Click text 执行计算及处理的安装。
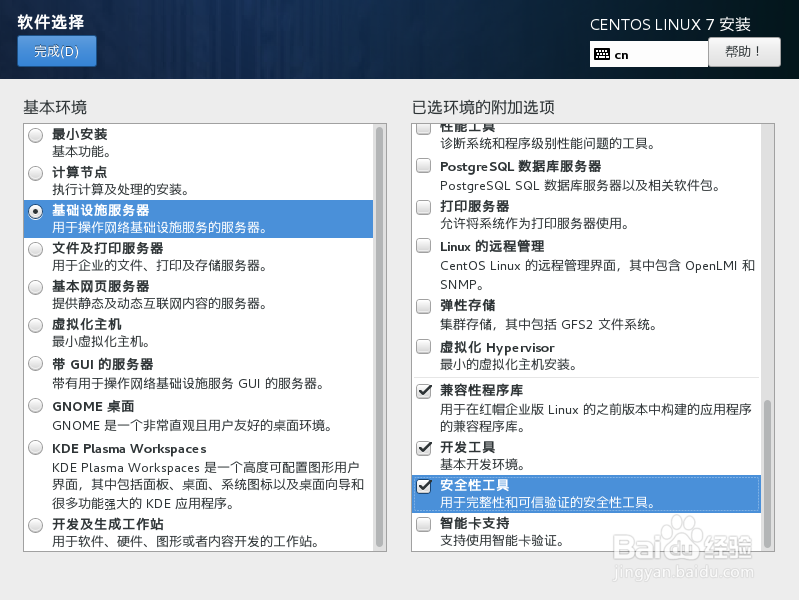The width and height of the screenshot is (799, 600). tap(121, 190)
